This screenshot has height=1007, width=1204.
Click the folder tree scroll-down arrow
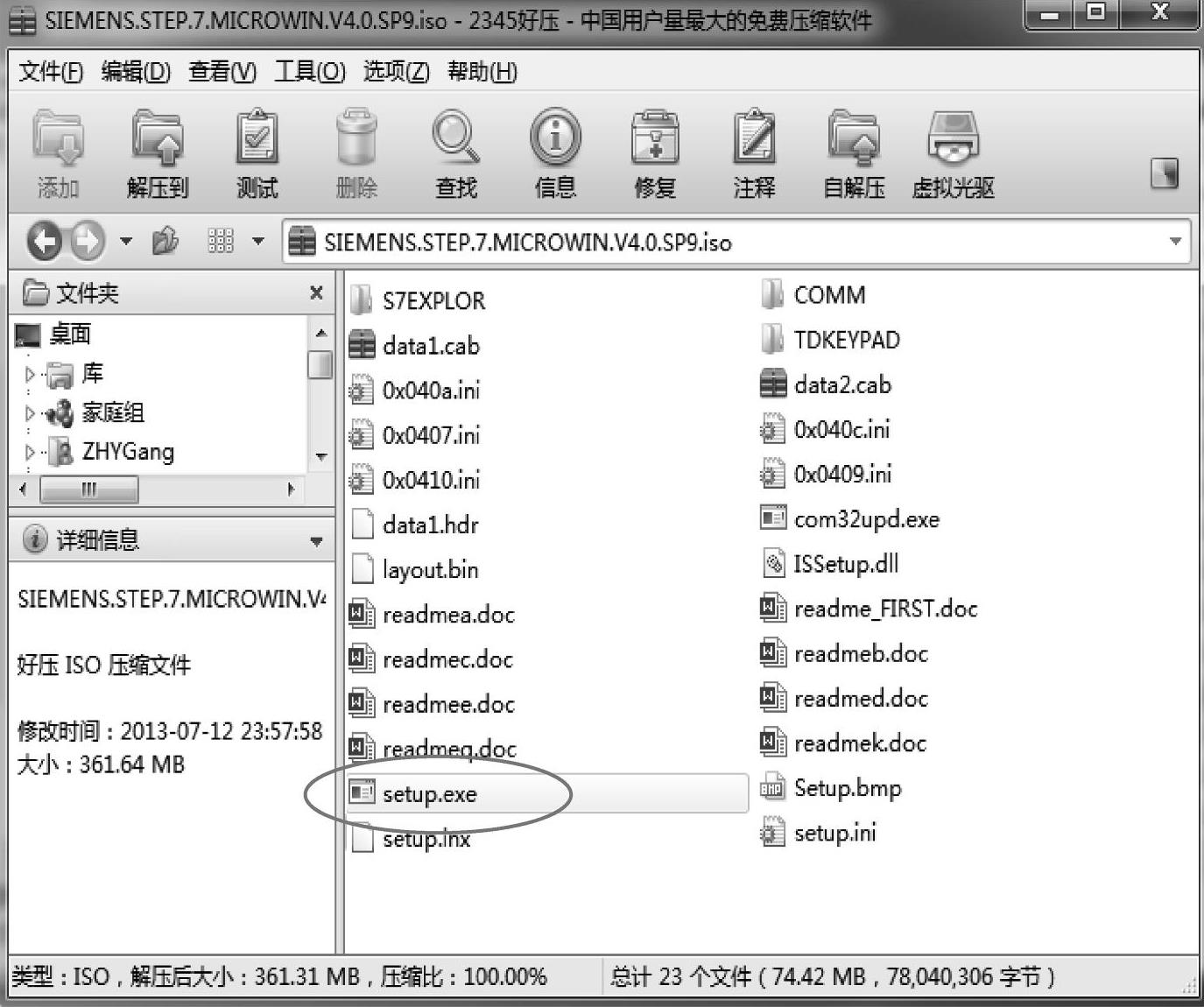click(x=320, y=456)
